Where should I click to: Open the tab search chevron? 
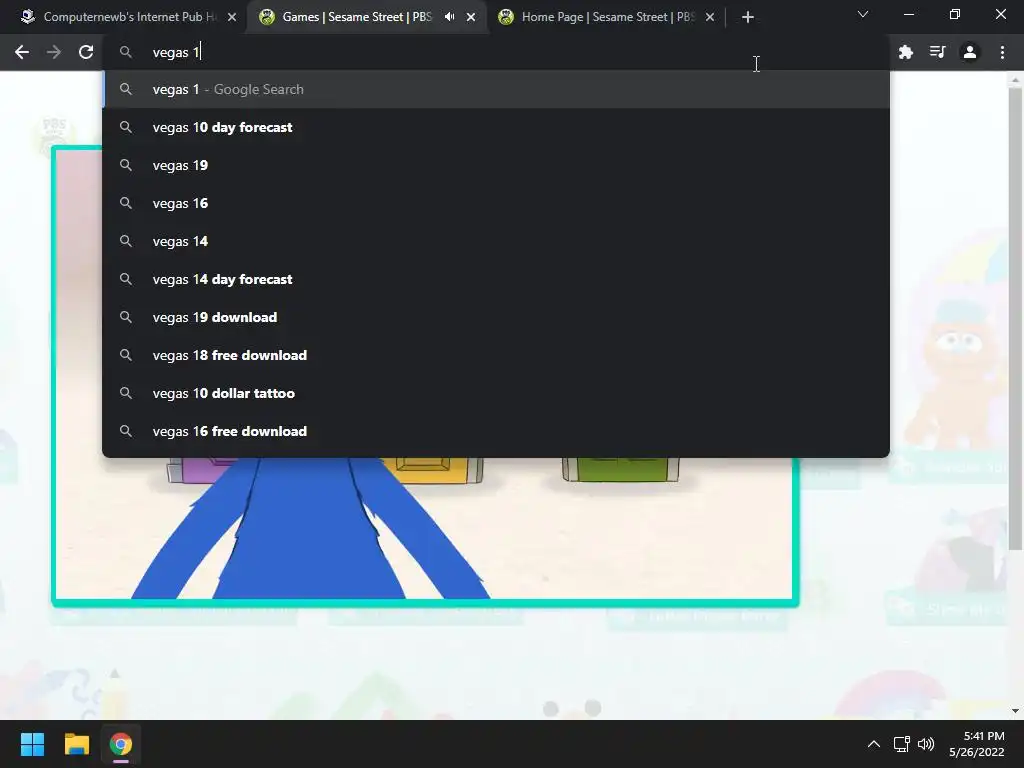click(863, 14)
